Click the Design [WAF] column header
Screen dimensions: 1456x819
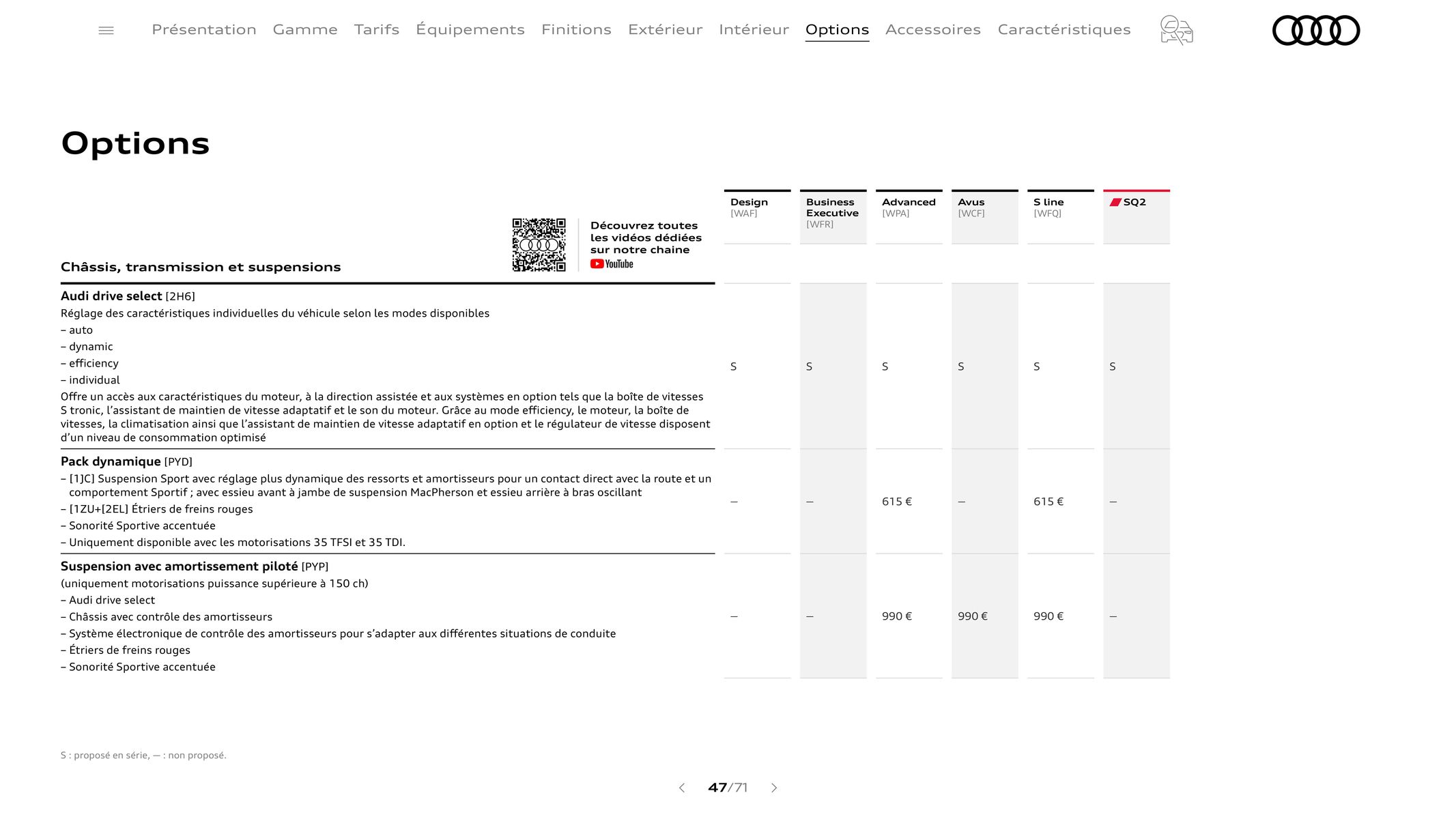tap(757, 216)
